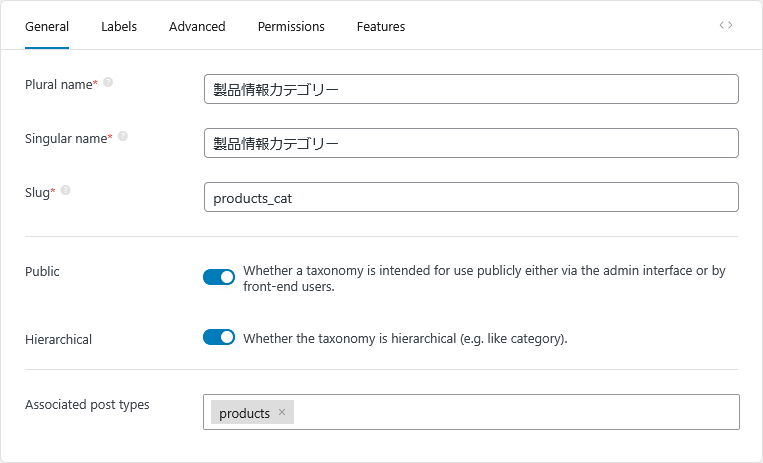Viewport: 763px width, 463px height.
Task: Edit the Slug field containing products_cat
Action: (x=470, y=197)
